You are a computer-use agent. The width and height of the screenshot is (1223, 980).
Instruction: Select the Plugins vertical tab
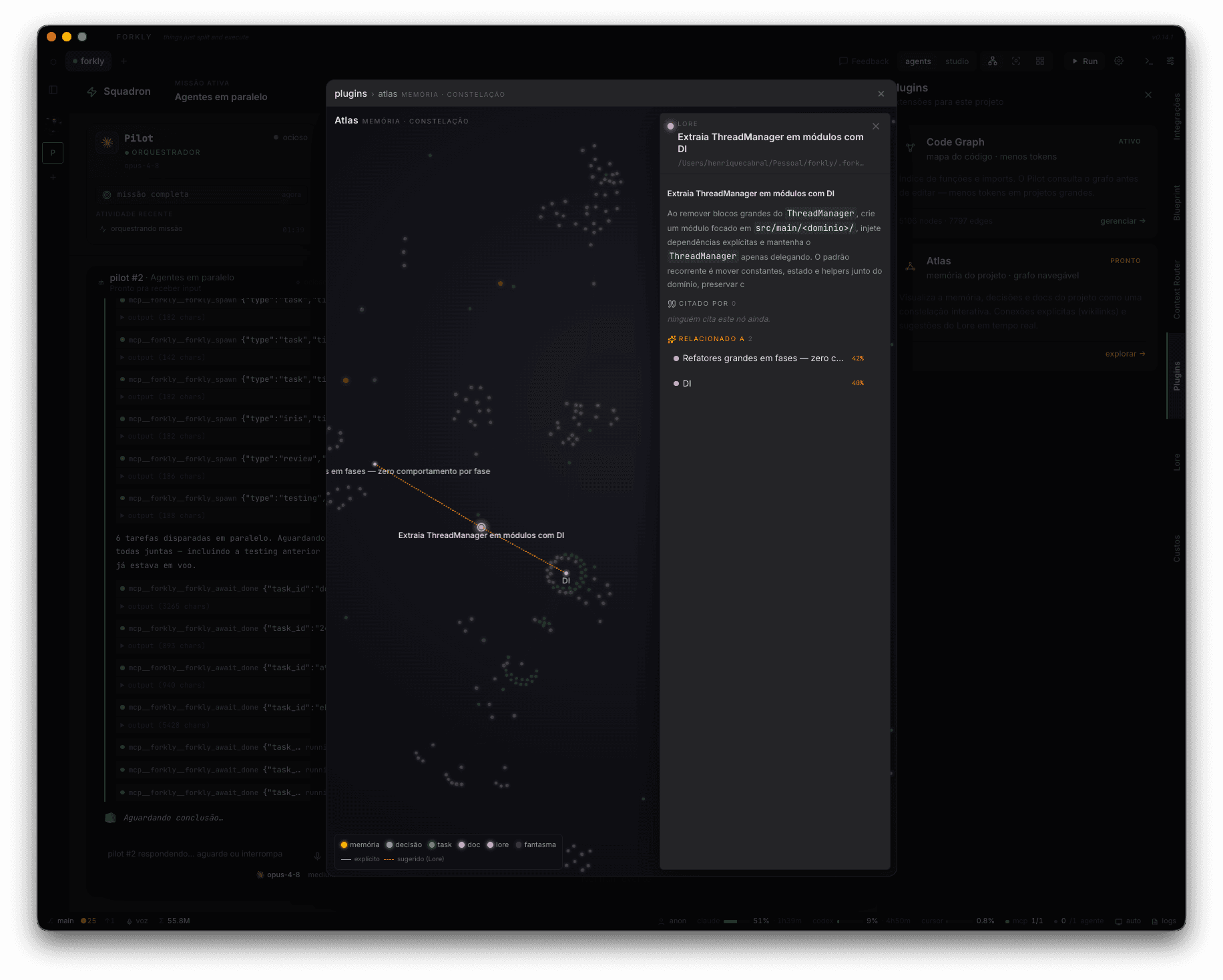(x=1176, y=376)
